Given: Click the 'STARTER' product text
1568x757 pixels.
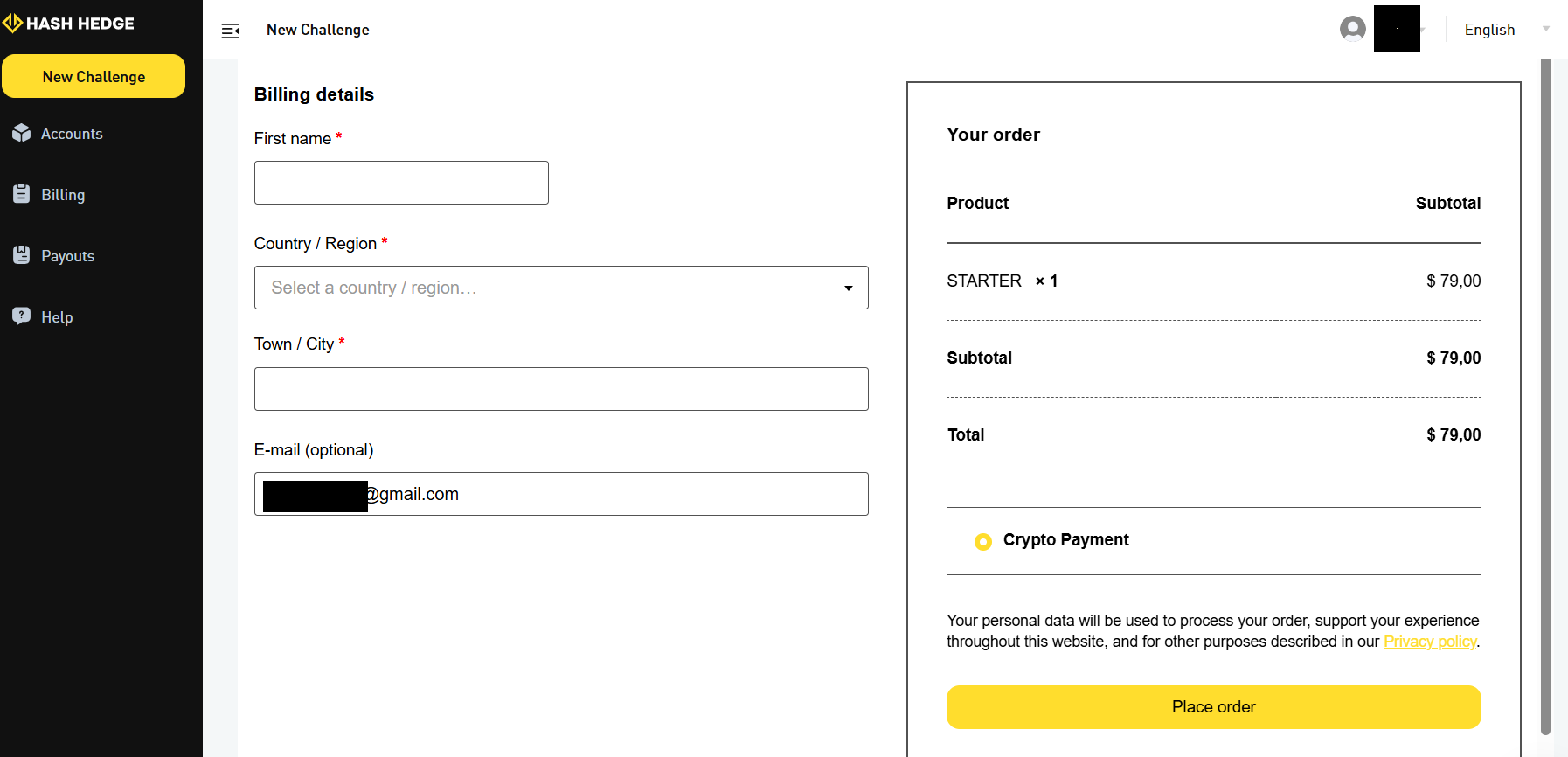Looking at the screenshot, I should 984,281.
